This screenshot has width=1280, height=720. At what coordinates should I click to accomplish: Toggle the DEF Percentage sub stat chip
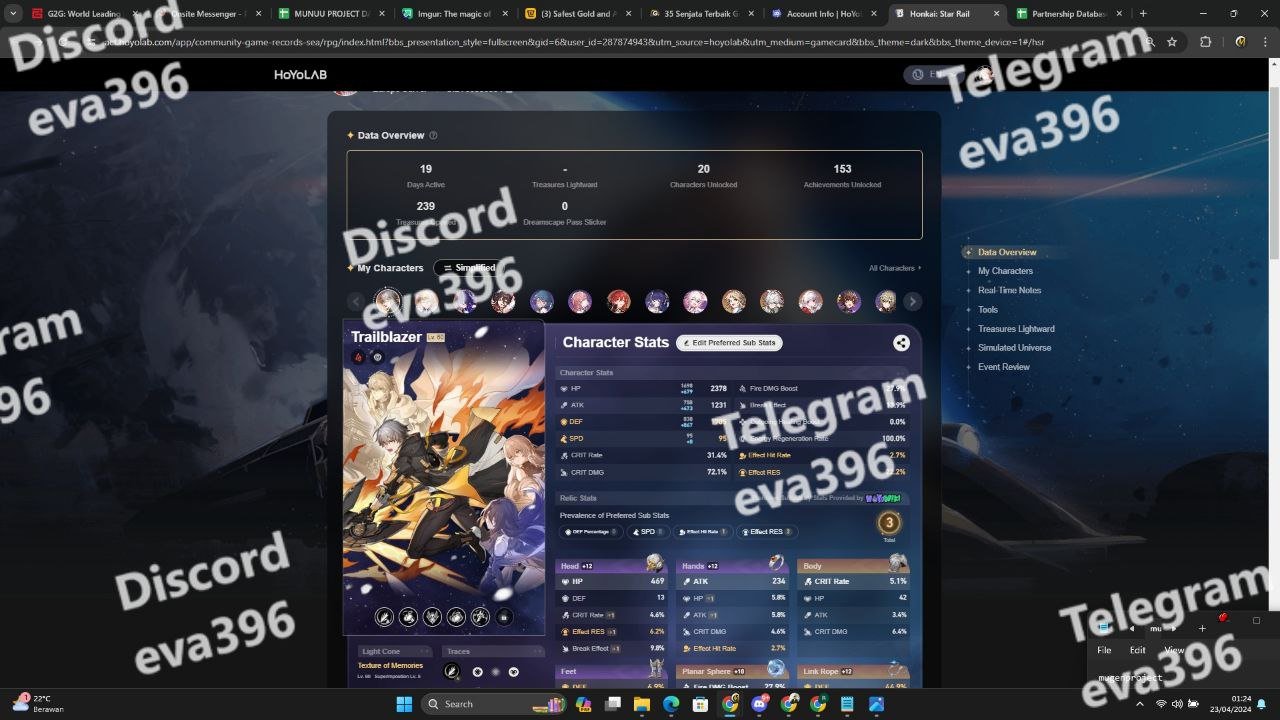point(591,532)
